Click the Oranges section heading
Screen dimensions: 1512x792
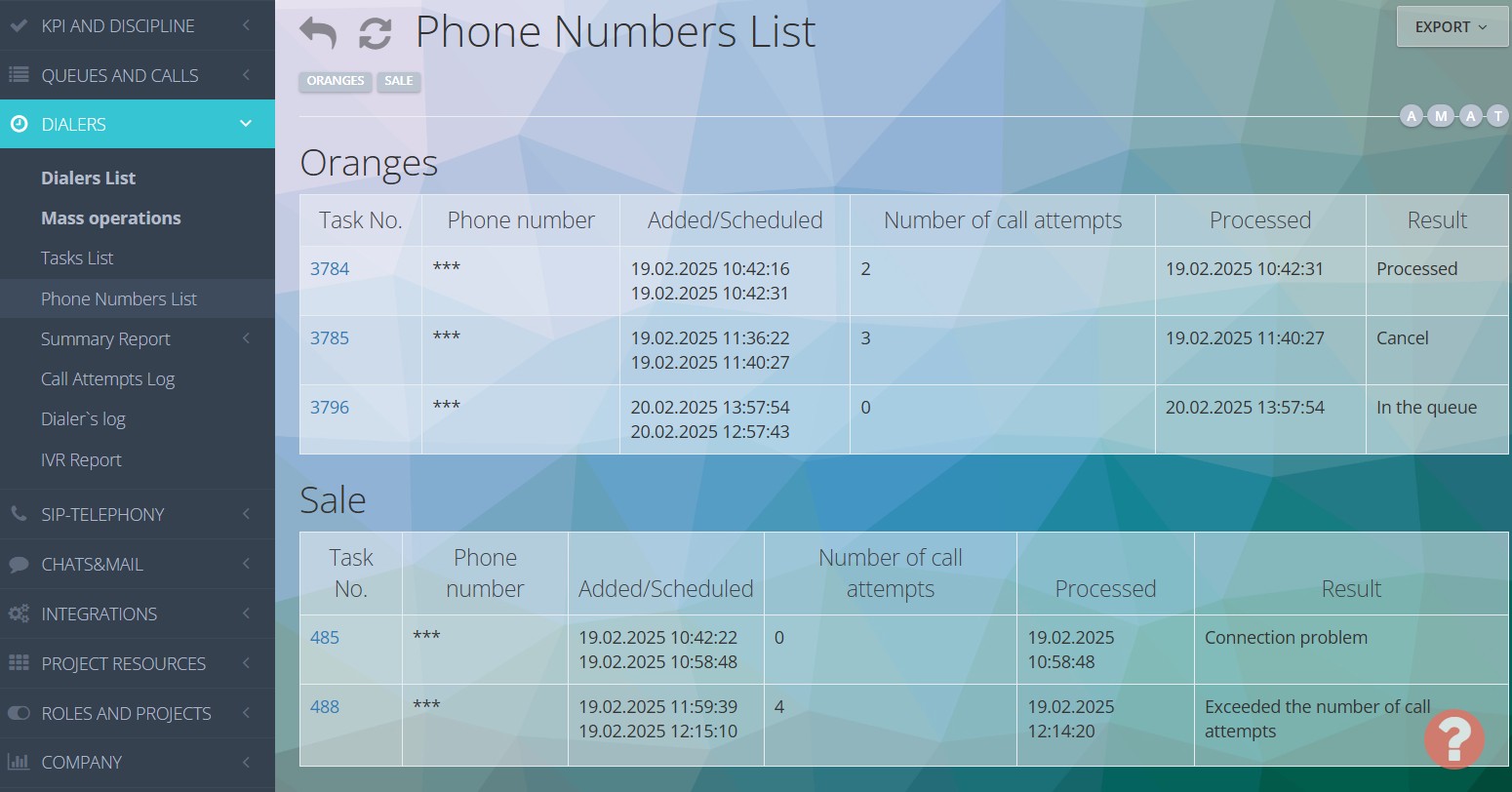tap(369, 163)
